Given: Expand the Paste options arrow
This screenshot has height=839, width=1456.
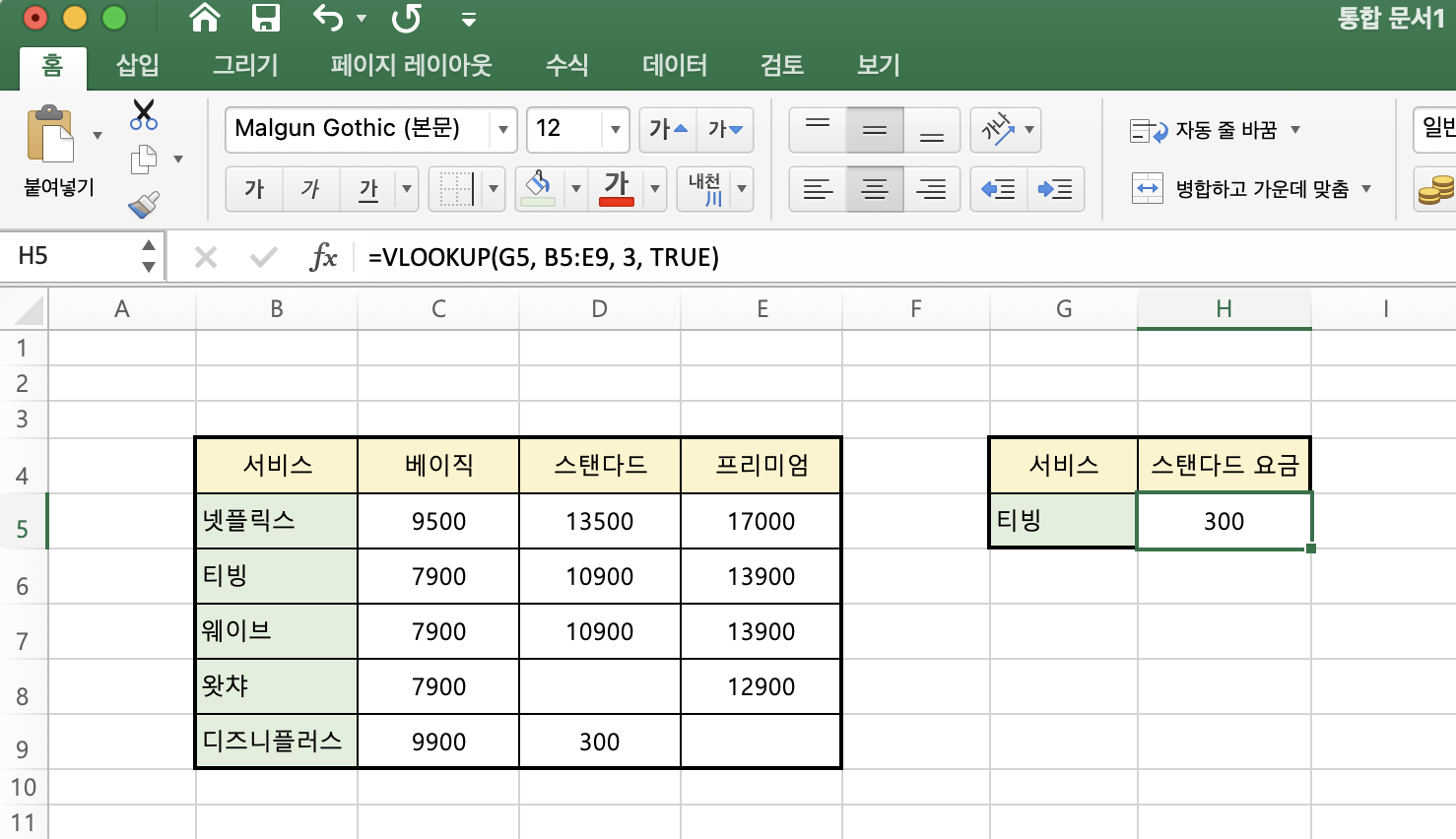Looking at the screenshot, I should pyautogui.click(x=97, y=135).
